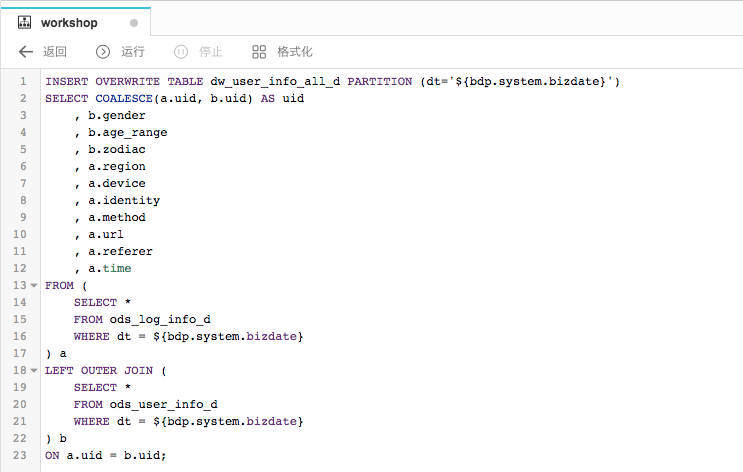
Task: Click the text 'a.region'
Action: pyautogui.click(x=117, y=167)
